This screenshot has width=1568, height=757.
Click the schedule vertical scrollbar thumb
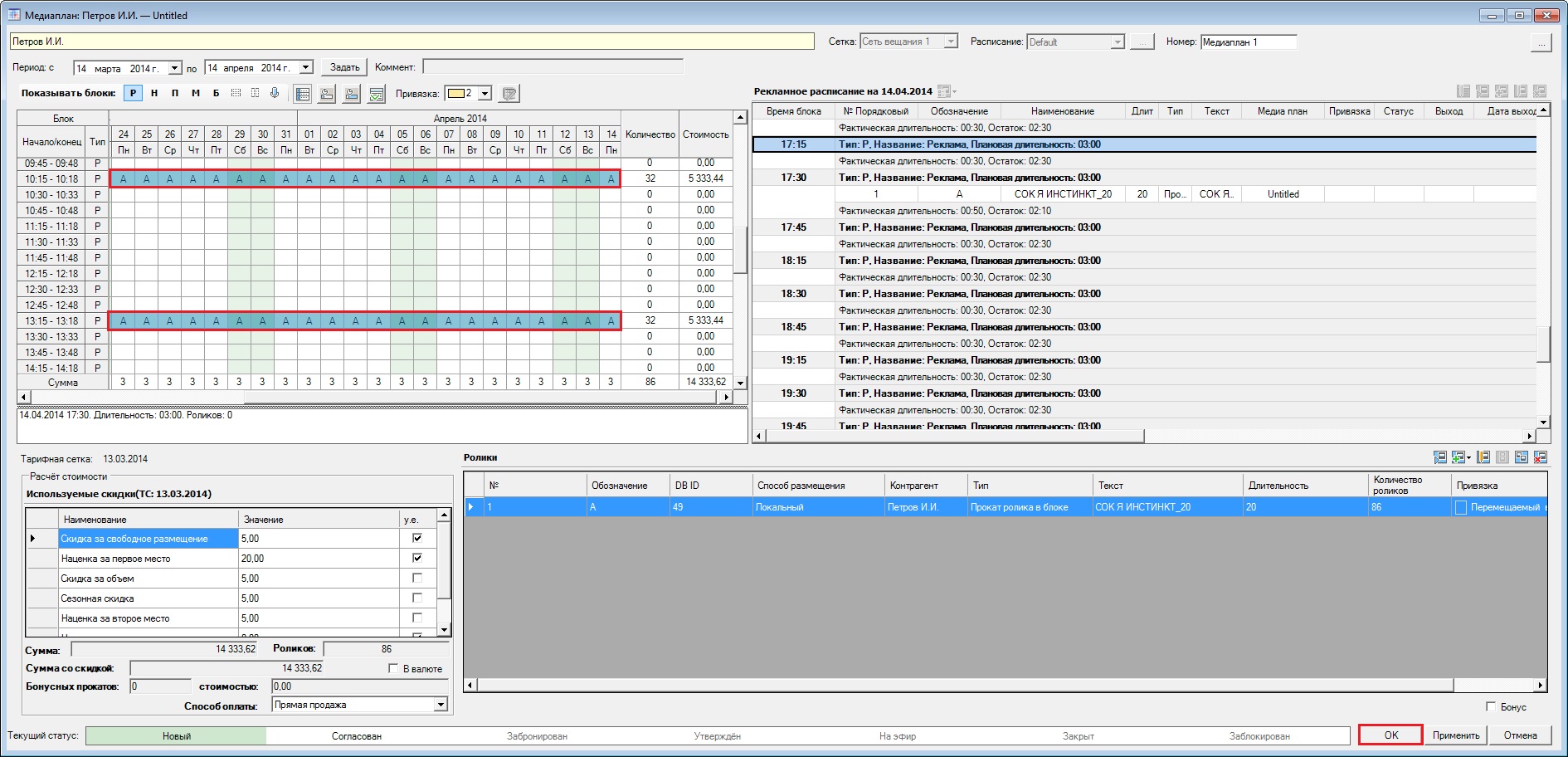pos(1543,344)
